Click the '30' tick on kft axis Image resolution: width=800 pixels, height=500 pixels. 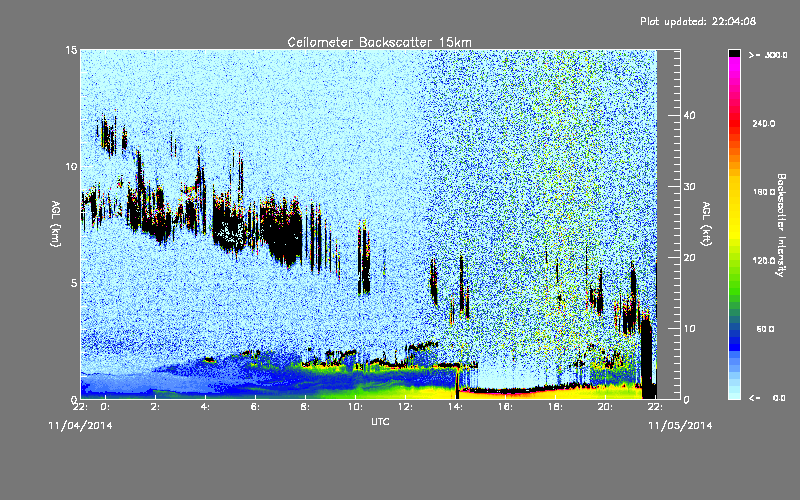coord(689,186)
